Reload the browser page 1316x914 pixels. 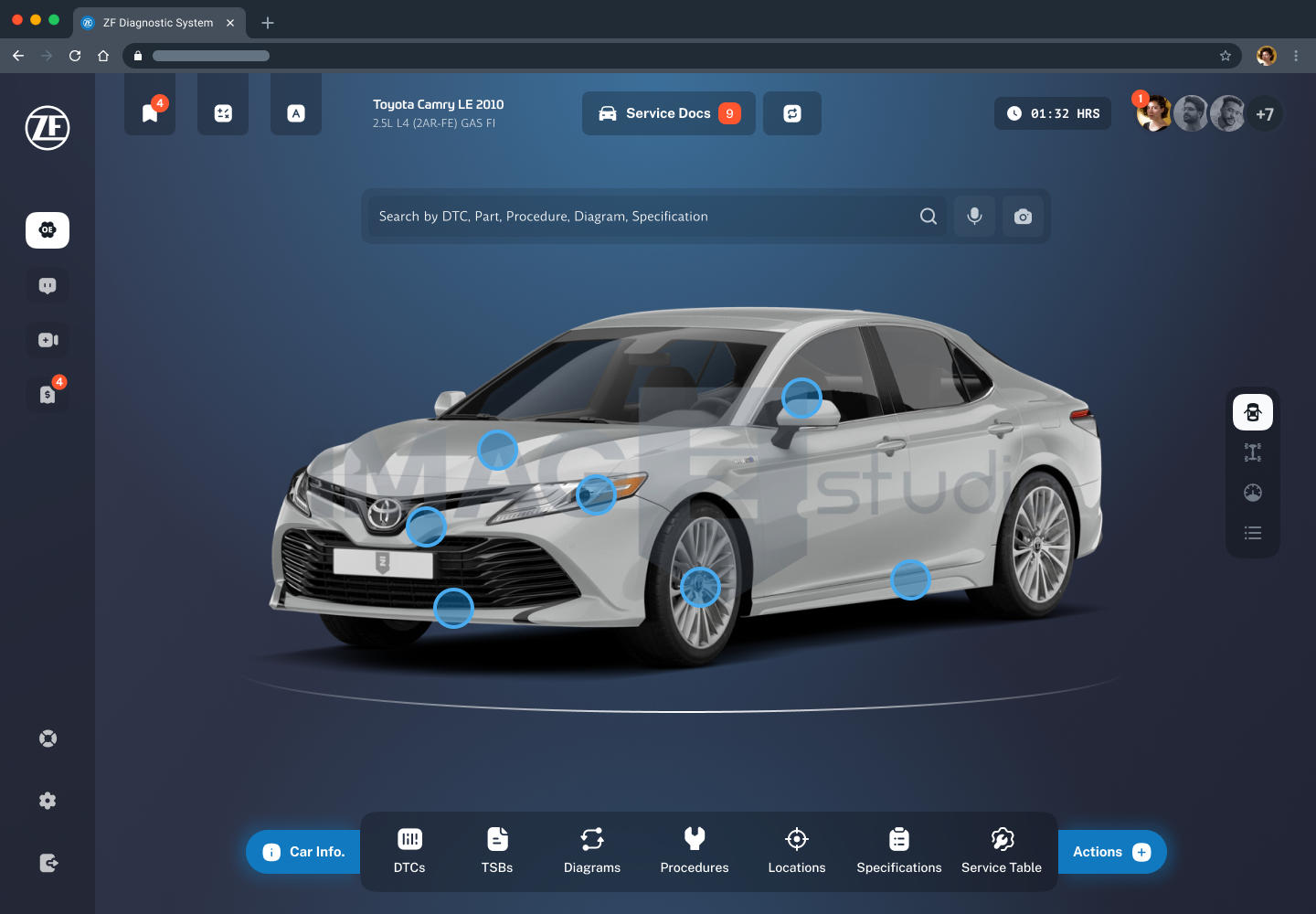(75, 56)
